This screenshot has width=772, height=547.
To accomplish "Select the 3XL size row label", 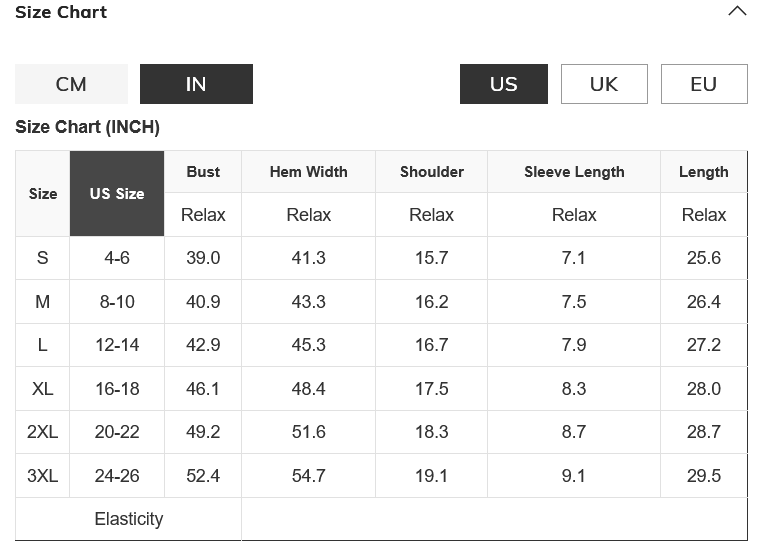I will point(42,476).
